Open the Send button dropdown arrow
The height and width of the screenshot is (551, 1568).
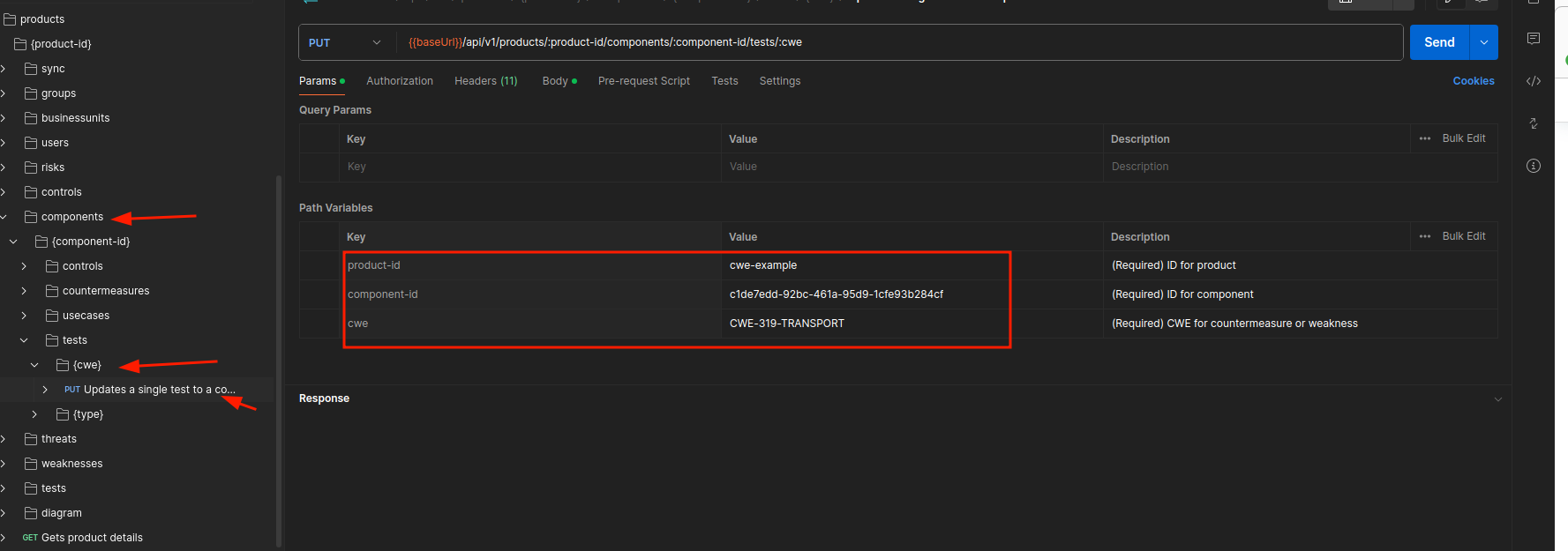click(1483, 42)
